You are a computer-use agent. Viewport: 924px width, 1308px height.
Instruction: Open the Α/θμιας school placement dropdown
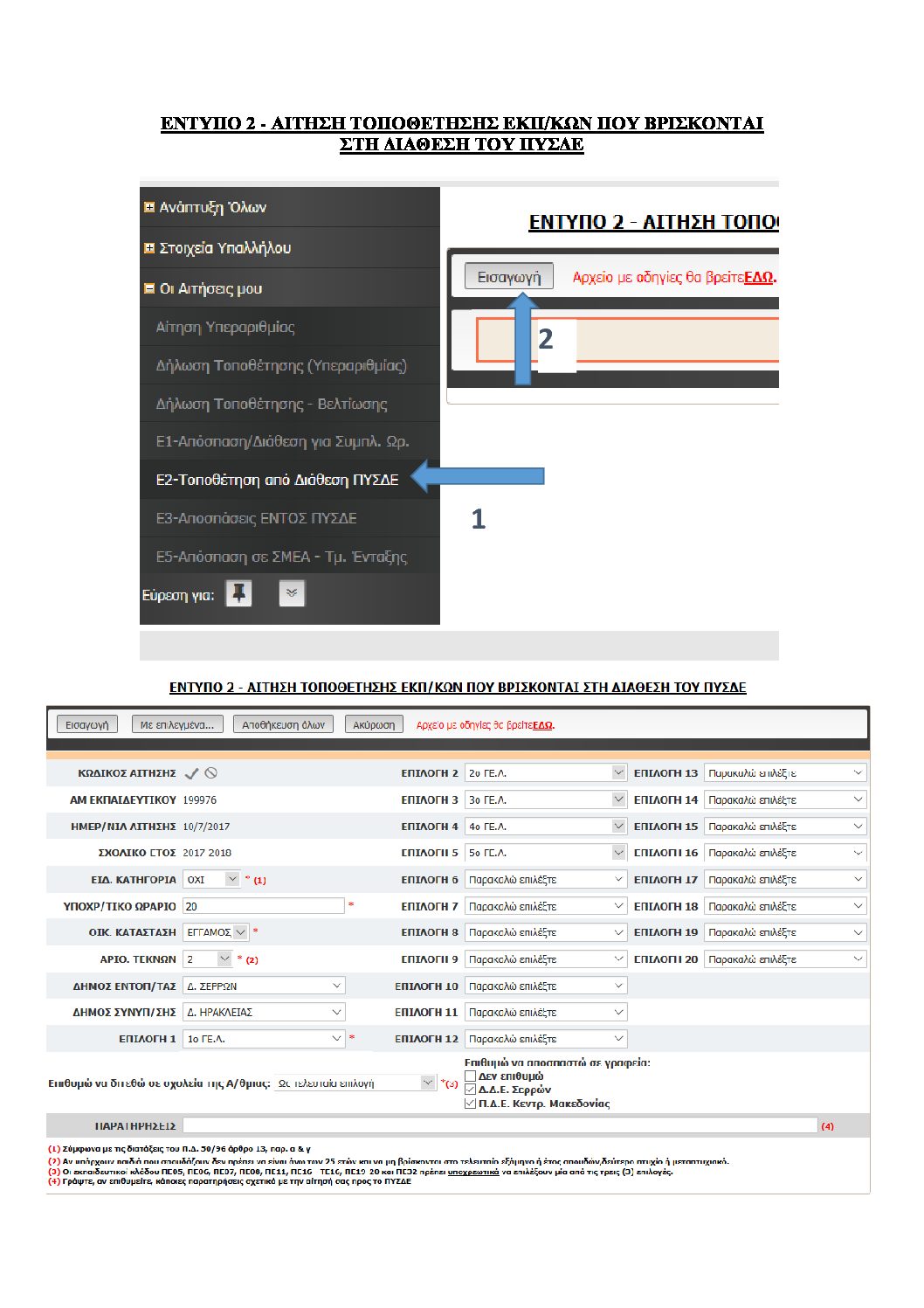pyautogui.click(x=355, y=1083)
